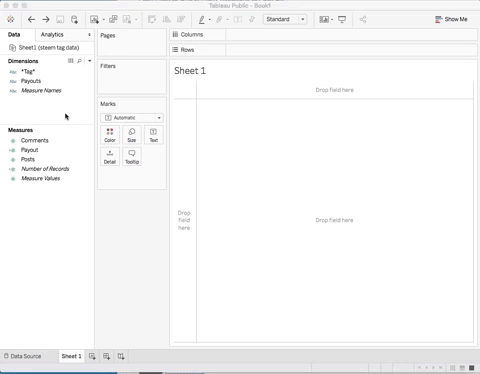Screen dimensions: 480x374
Task: Clear sheet using toolbar icon
Action: point(127,19)
